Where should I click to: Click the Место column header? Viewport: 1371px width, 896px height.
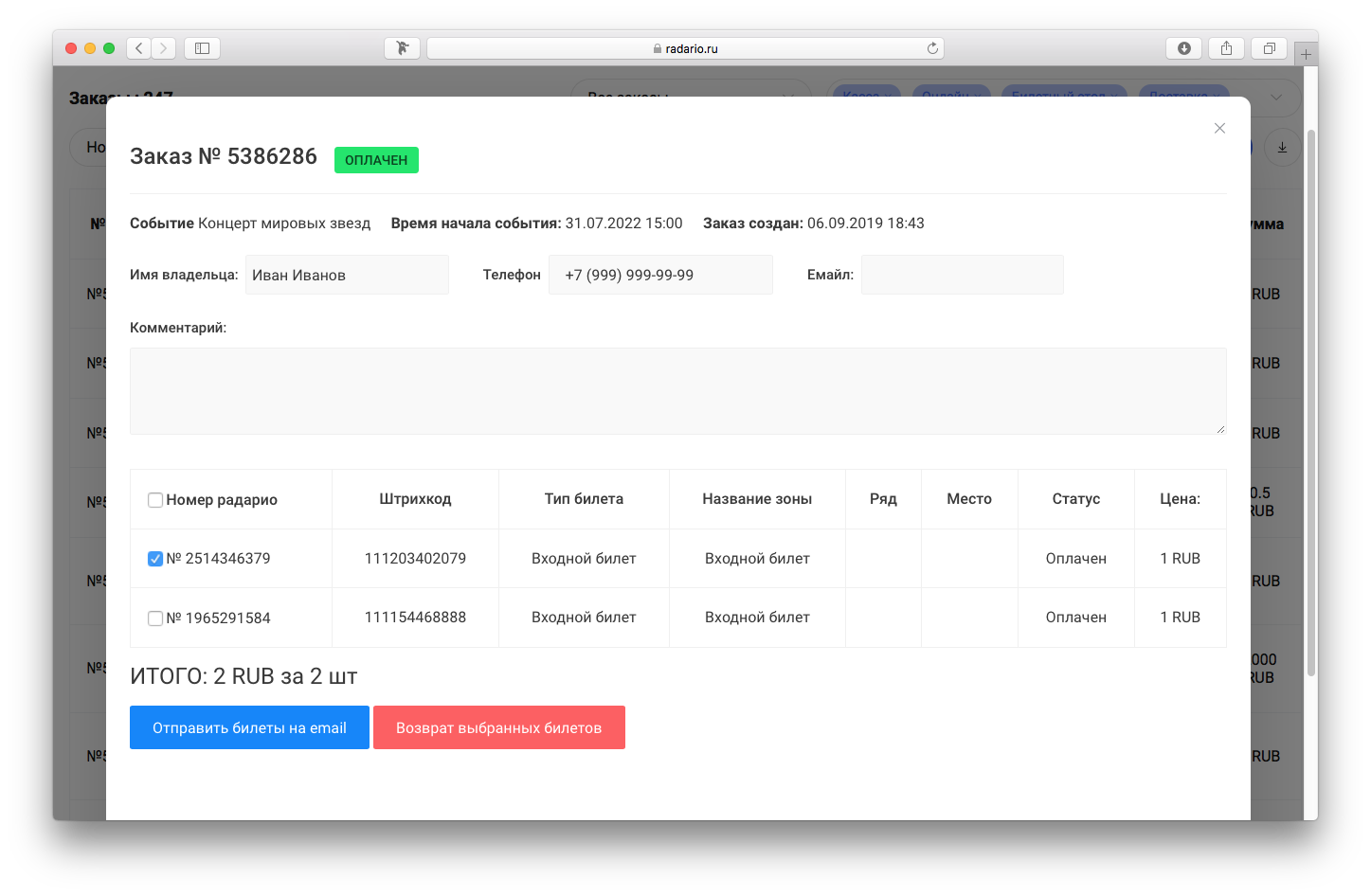click(x=969, y=499)
